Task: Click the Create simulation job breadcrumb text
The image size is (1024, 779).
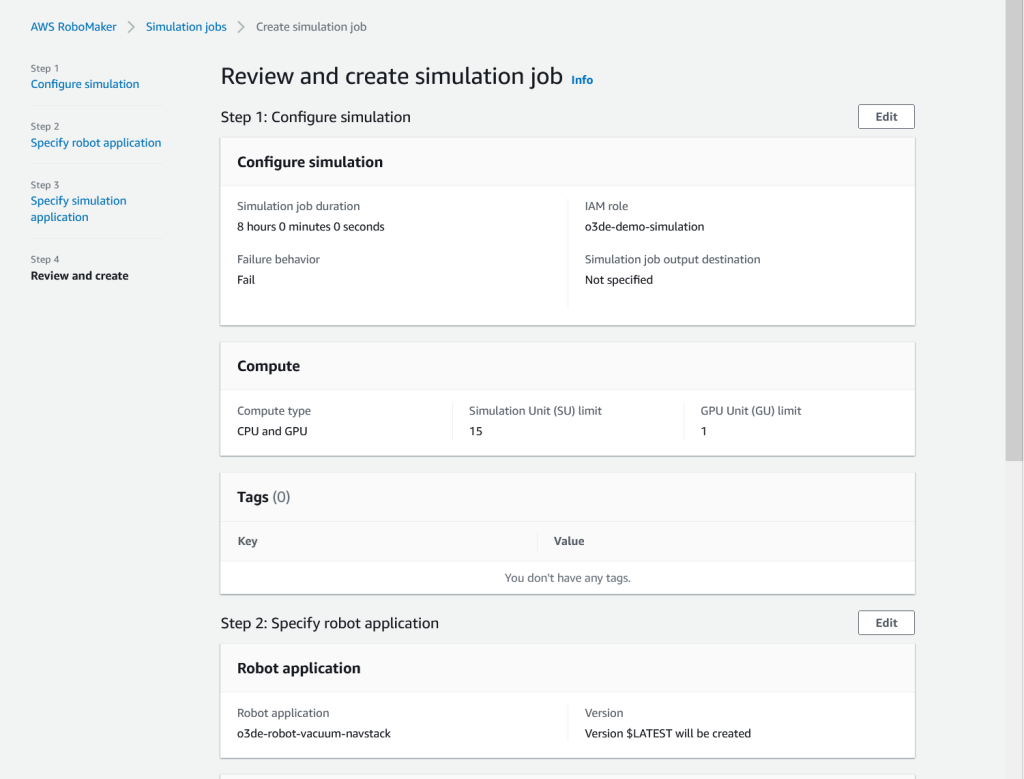Action: click(311, 27)
